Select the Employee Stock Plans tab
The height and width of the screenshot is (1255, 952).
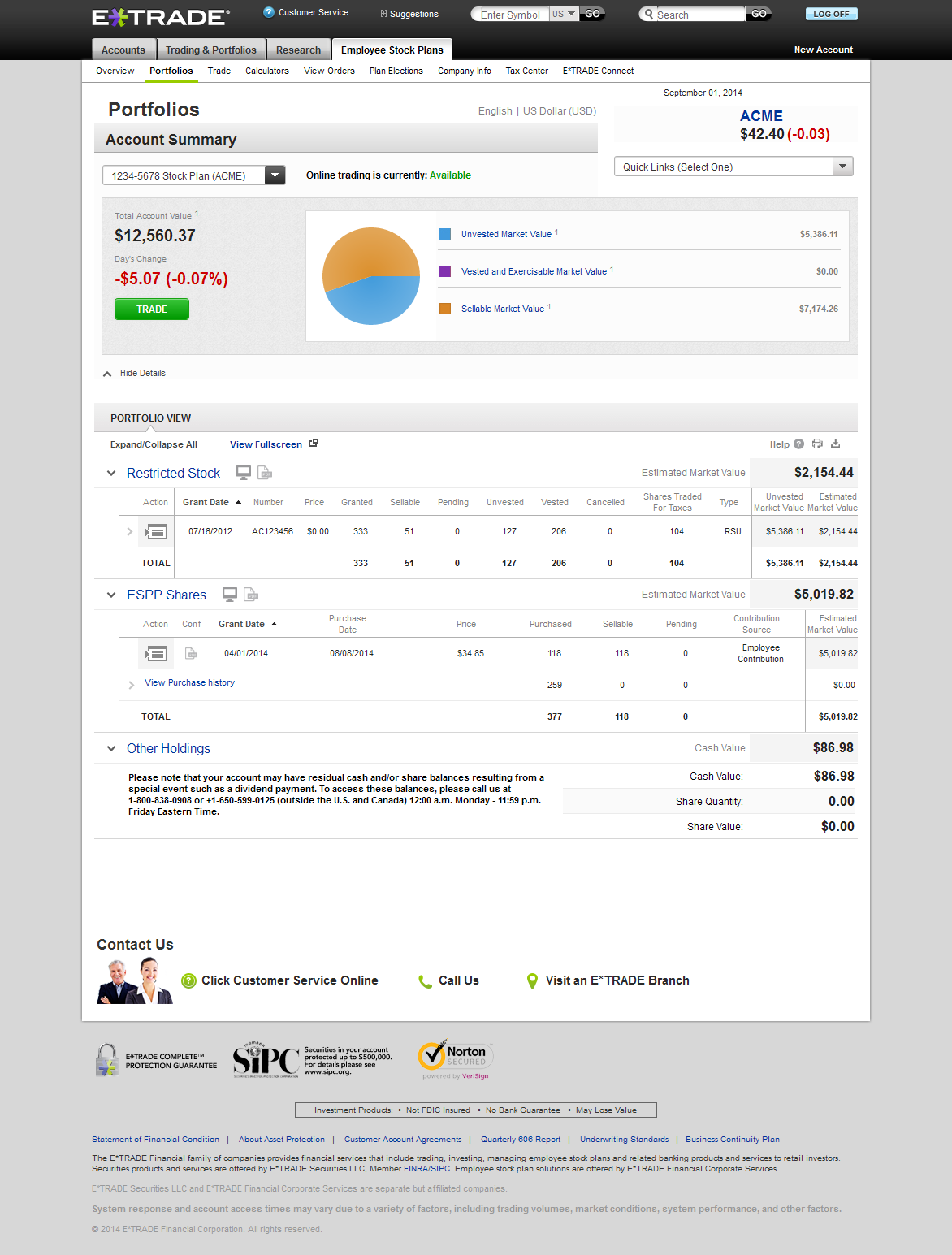point(392,50)
